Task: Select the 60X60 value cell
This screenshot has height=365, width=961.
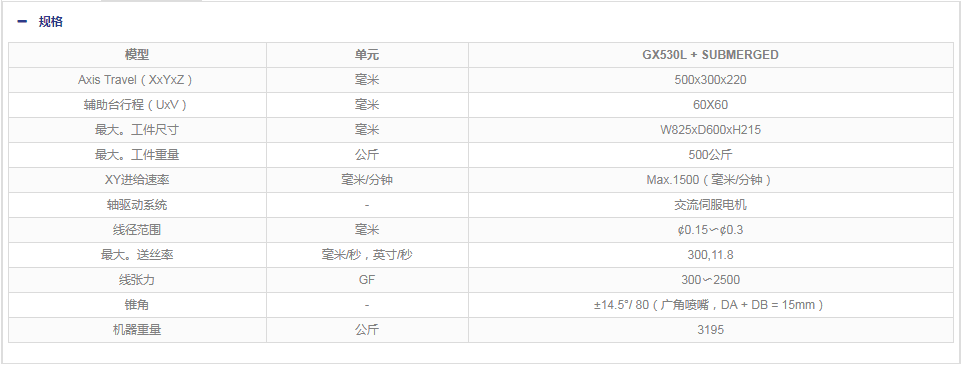Action: point(710,105)
